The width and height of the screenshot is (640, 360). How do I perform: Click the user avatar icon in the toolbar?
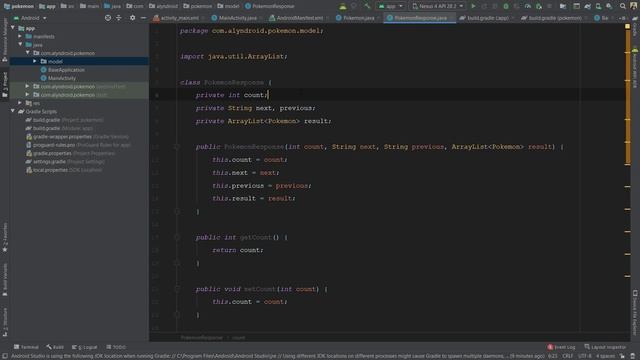pyautogui.click(x=634, y=6)
